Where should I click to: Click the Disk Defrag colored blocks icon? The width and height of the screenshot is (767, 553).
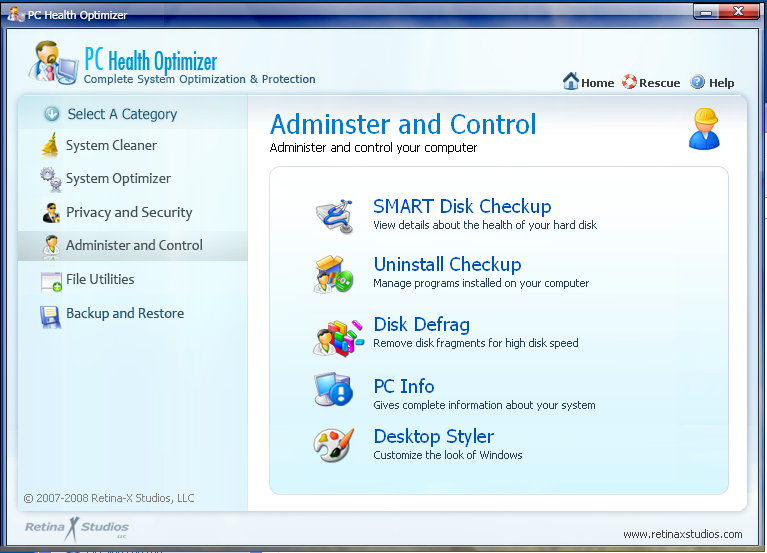click(338, 337)
